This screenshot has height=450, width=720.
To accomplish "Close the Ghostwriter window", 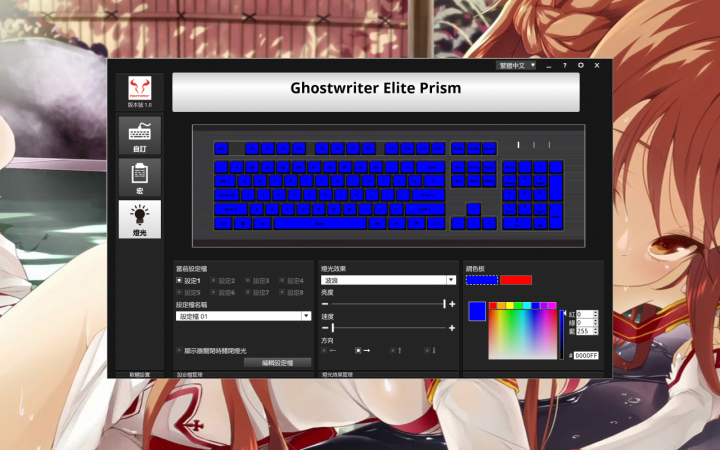I will pos(597,65).
